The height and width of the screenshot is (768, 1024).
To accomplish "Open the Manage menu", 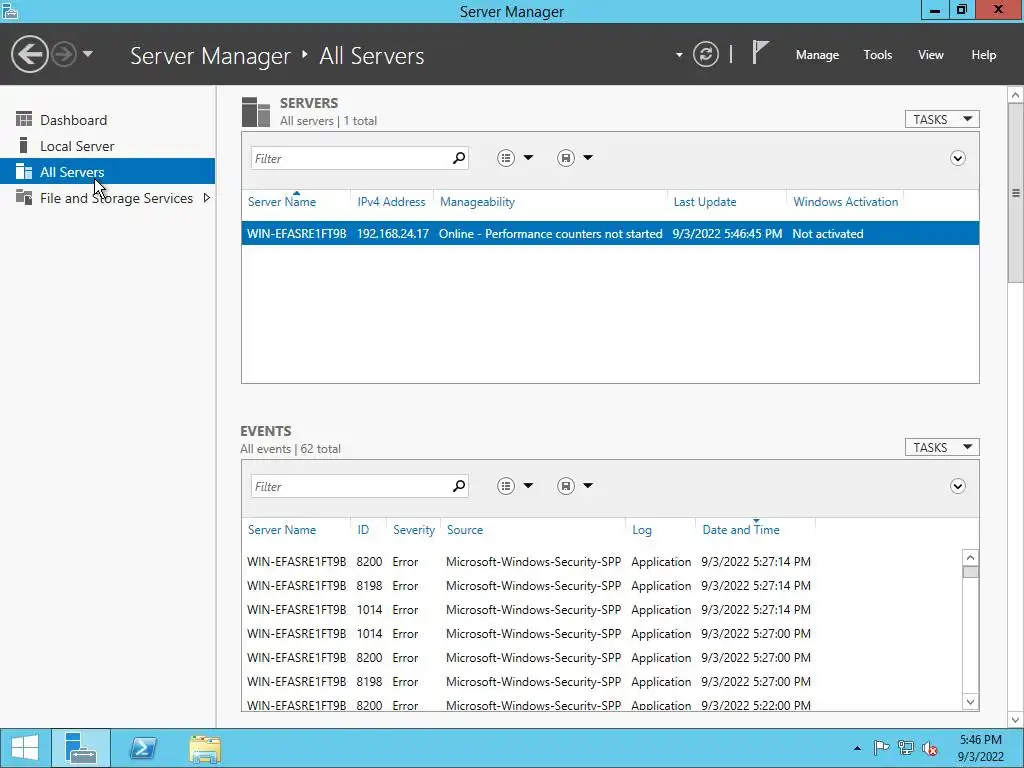I will click(x=817, y=55).
